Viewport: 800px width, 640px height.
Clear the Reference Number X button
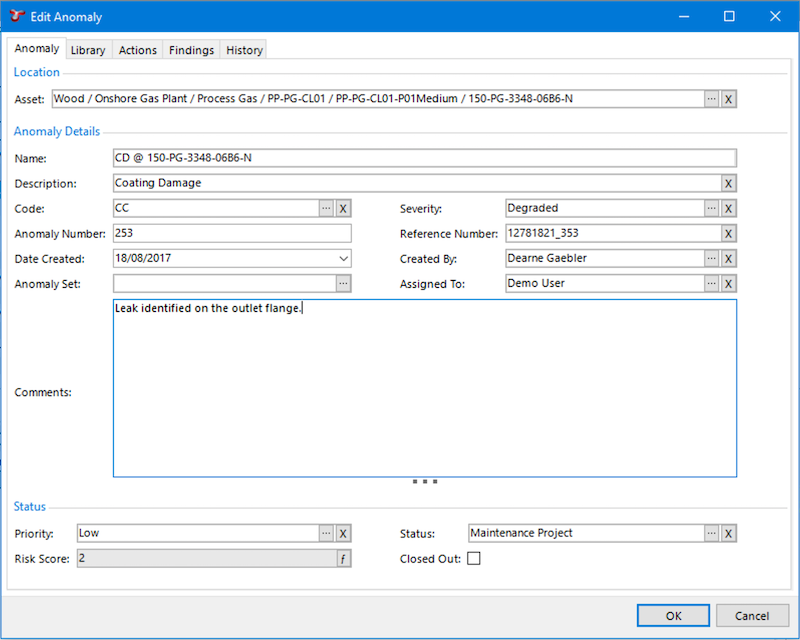729,233
